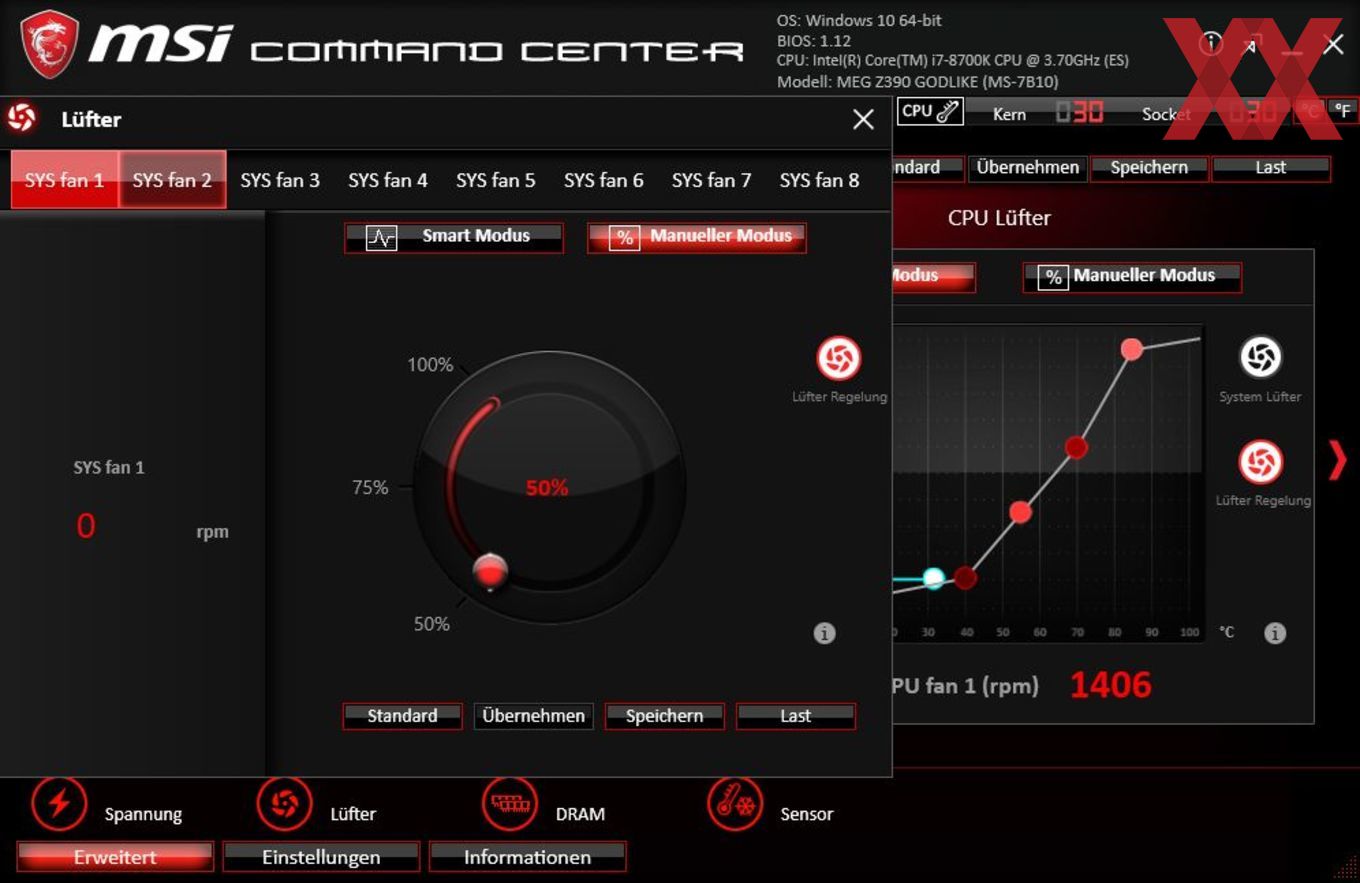
Task: Switch to SYS fan 4 tab
Action: [x=388, y=180]
